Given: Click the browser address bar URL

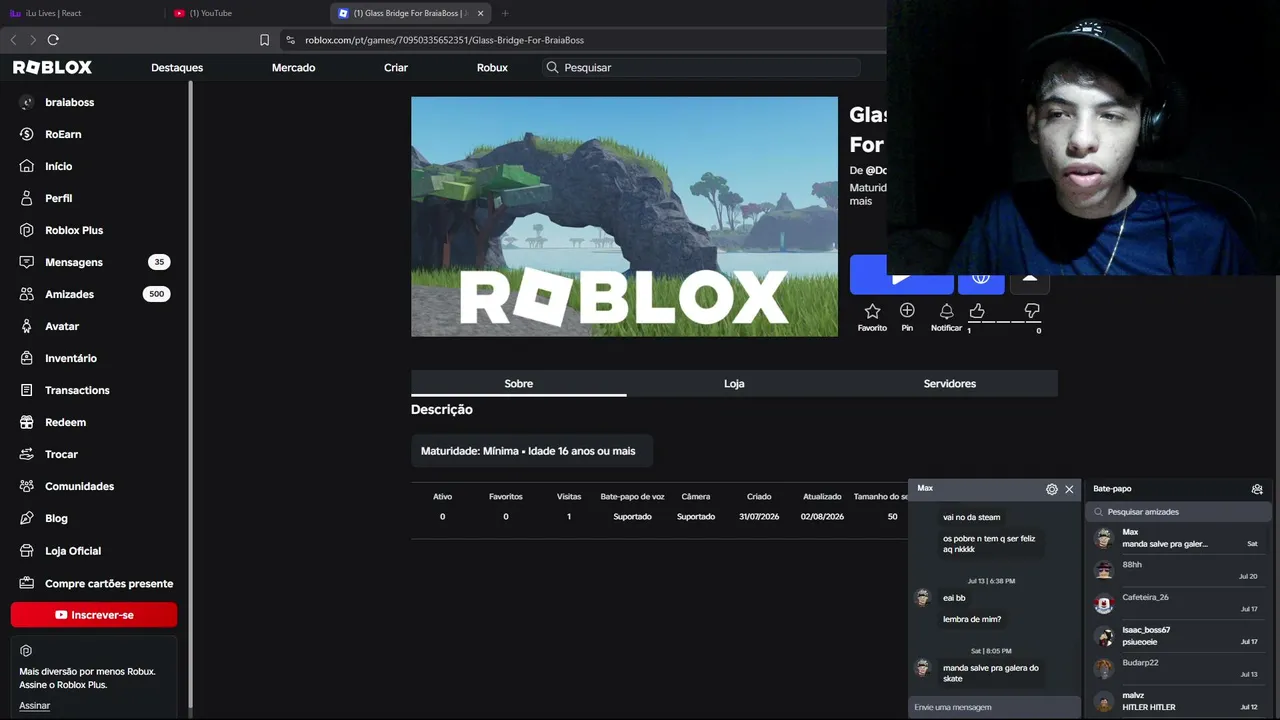Looking at the screenshot, I should pyautogui.click(x=444, y=40).
